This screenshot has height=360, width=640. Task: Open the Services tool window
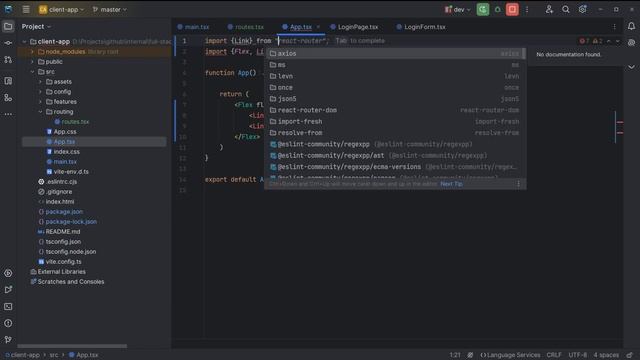[x=8, y=273]
